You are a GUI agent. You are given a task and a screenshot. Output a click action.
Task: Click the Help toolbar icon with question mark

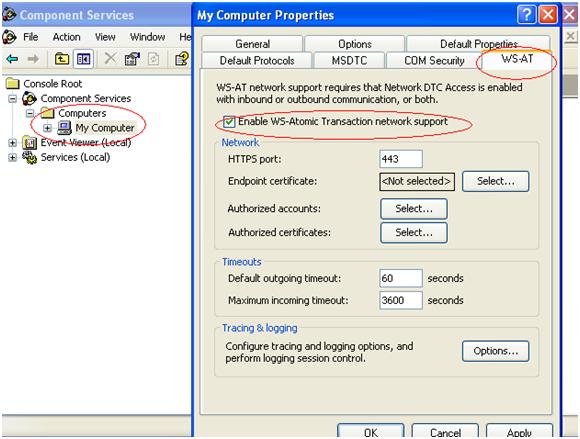click(x=182, y=59)
